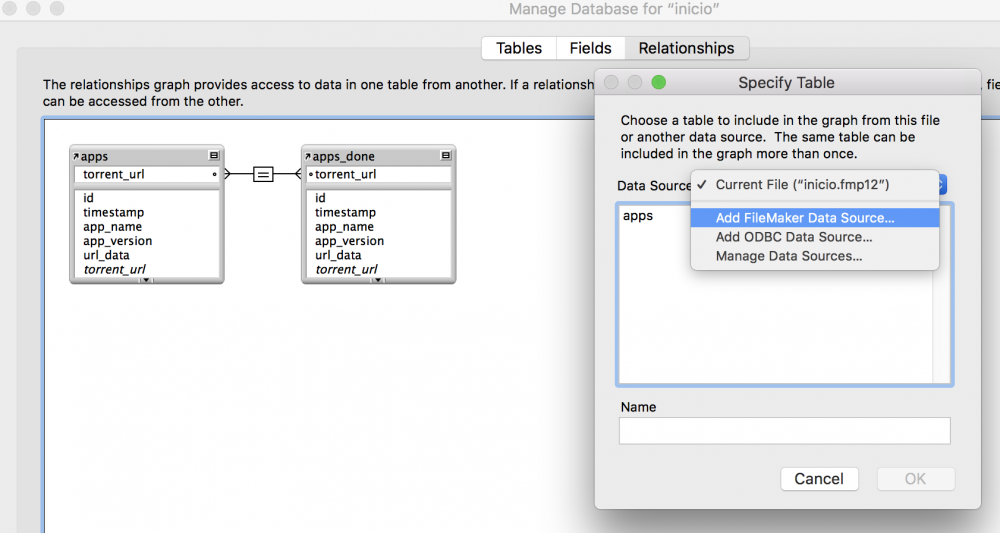Click the external source arrow on apps_done table
Screen dimensions: 1000x533
click(x=308, y=157)
